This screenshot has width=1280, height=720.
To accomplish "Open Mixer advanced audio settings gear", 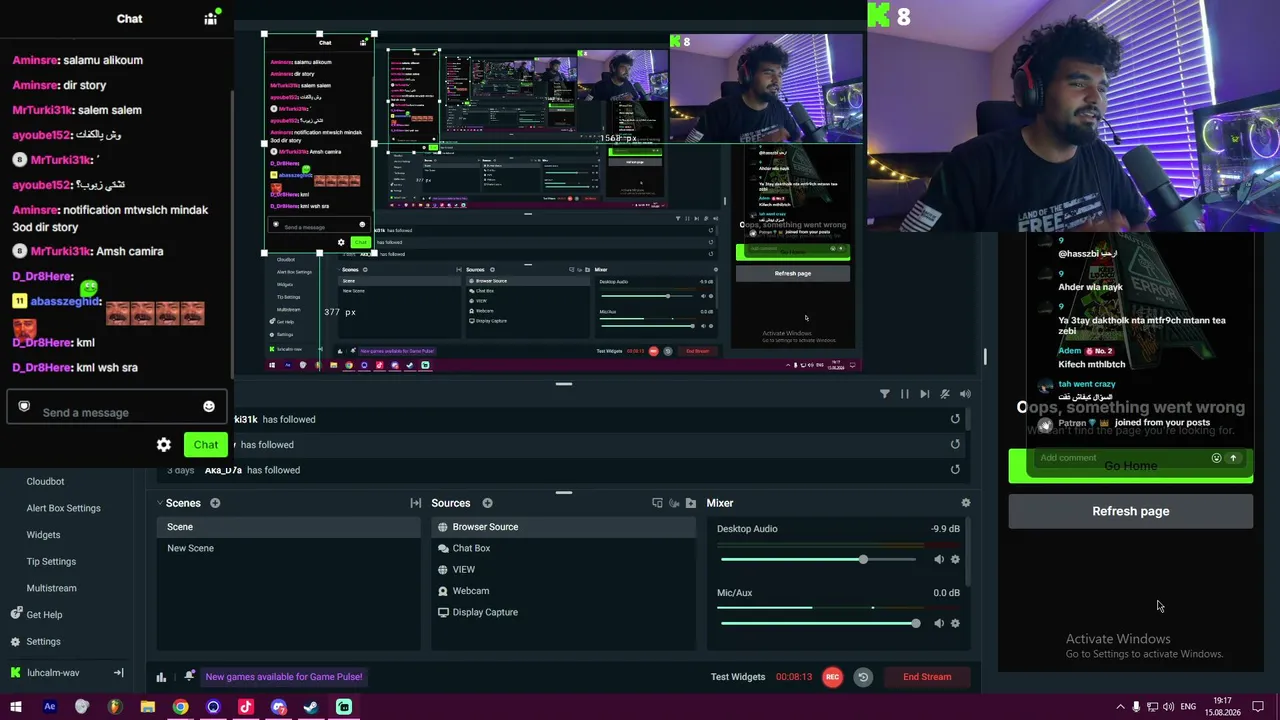I will pos(965,503).
